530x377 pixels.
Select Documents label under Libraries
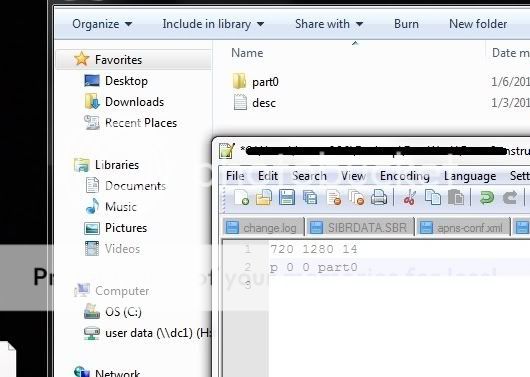(x=136, y=186)
